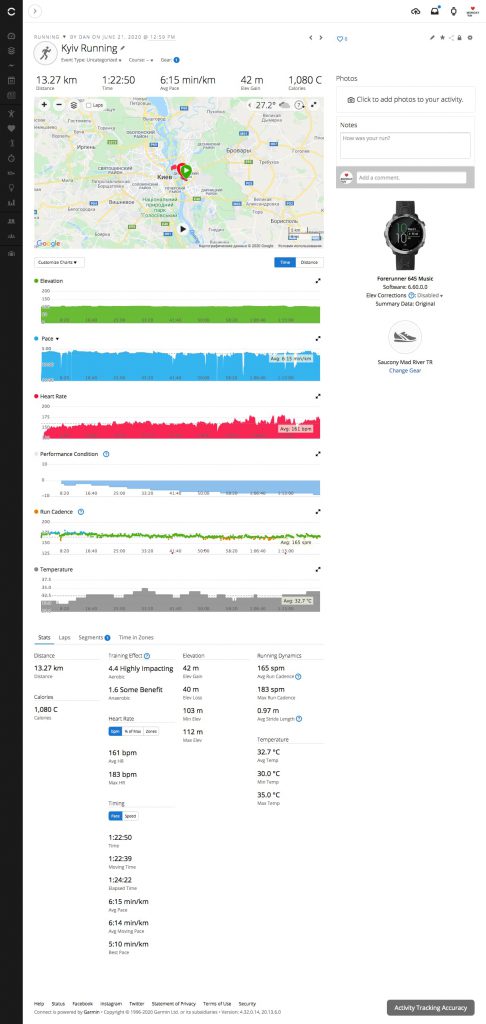Expand the Performance Condition chart
Screen dimensions: 486x1024
tap(318, 454)
